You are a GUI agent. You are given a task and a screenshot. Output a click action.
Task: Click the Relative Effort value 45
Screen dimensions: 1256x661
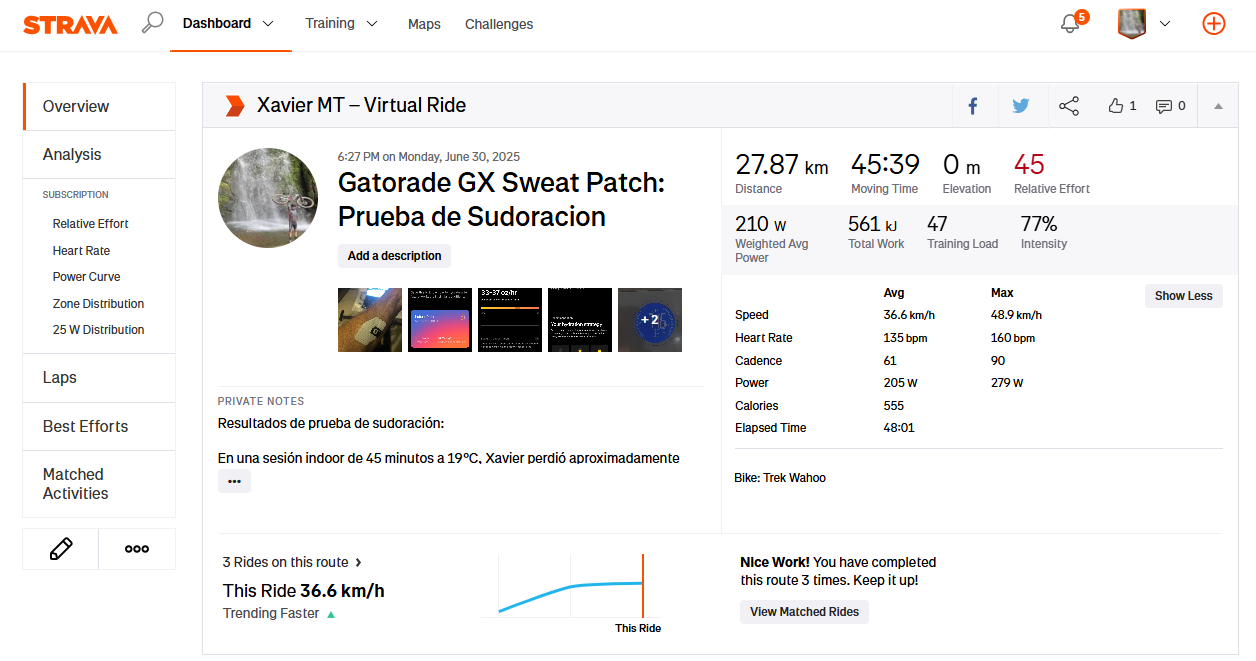[1029, 165]
